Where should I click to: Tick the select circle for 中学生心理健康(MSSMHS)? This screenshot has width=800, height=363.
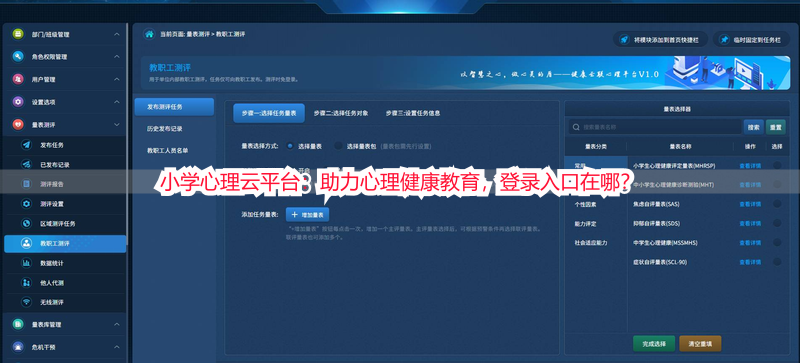tap(777, 243)
